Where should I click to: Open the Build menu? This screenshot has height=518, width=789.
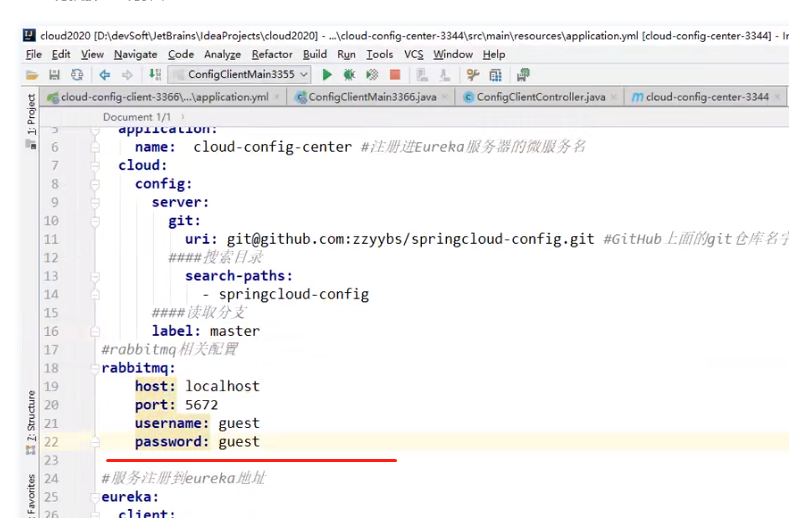pos(315,54)
